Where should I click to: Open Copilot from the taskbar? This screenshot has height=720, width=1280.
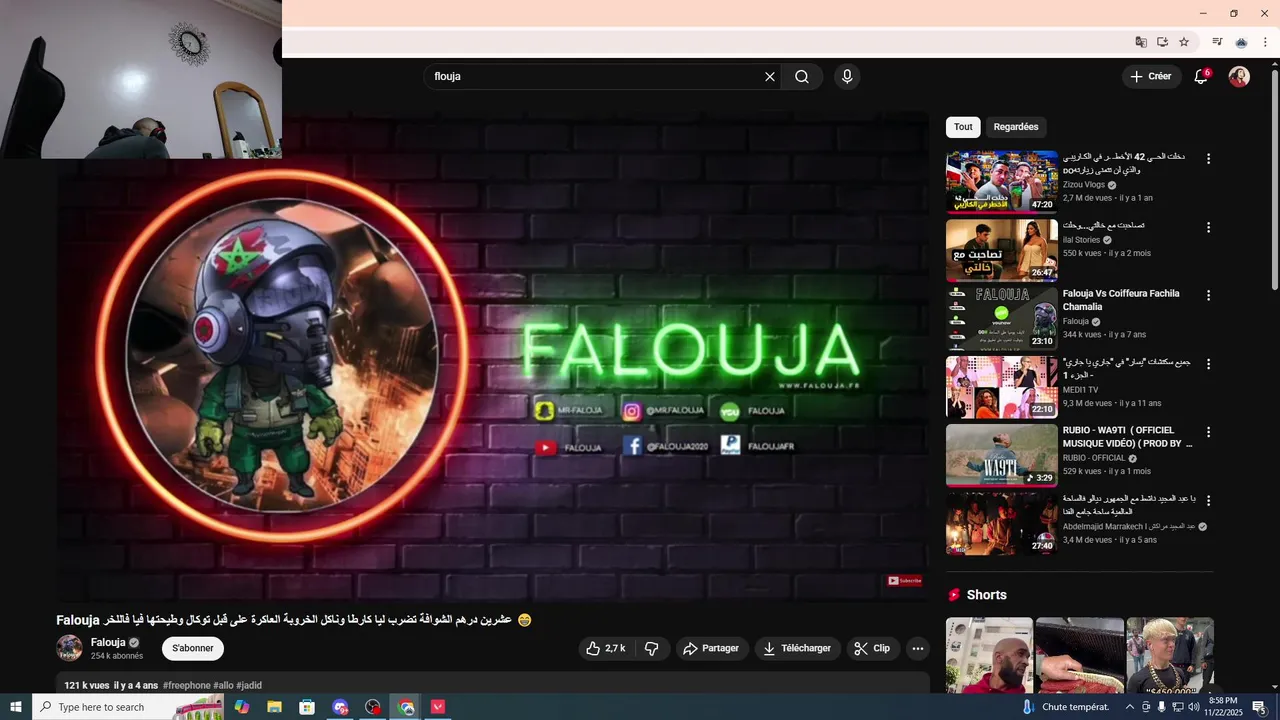[x=242, y=707]
